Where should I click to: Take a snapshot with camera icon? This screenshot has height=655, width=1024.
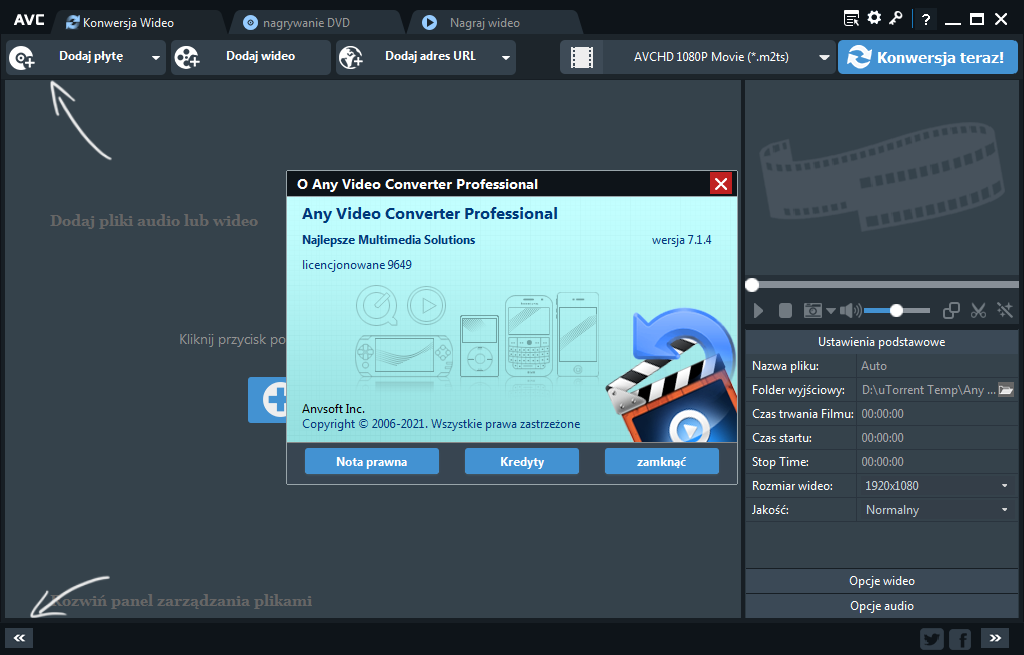click(x=812, y=311)
